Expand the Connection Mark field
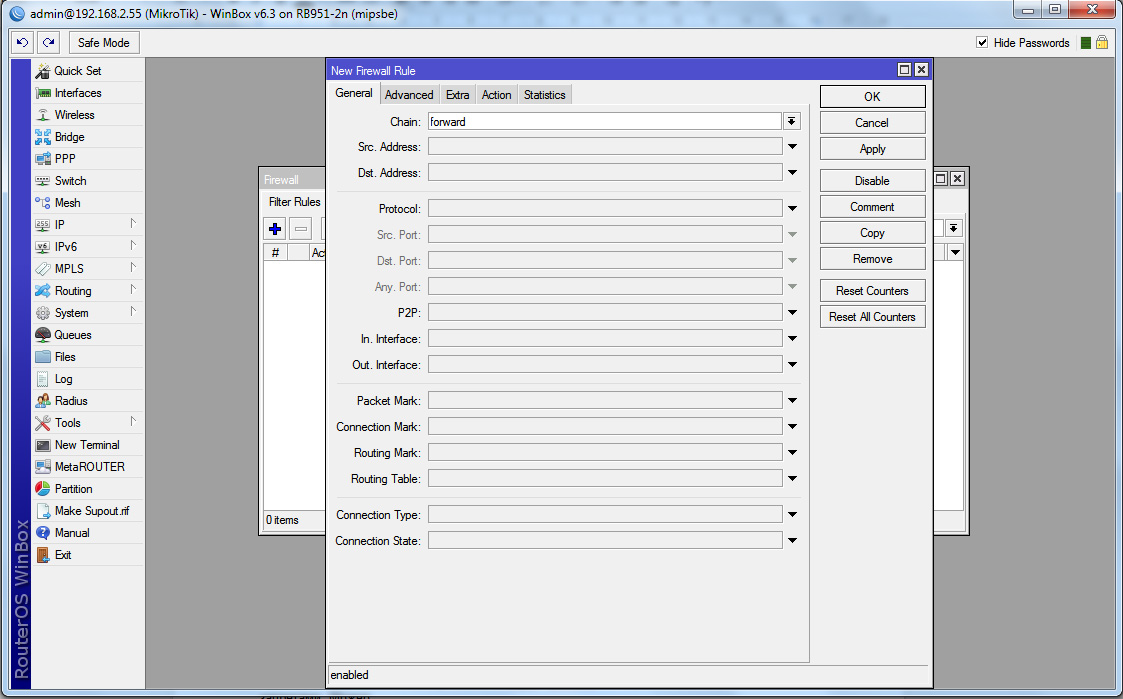 click(792, 427)
